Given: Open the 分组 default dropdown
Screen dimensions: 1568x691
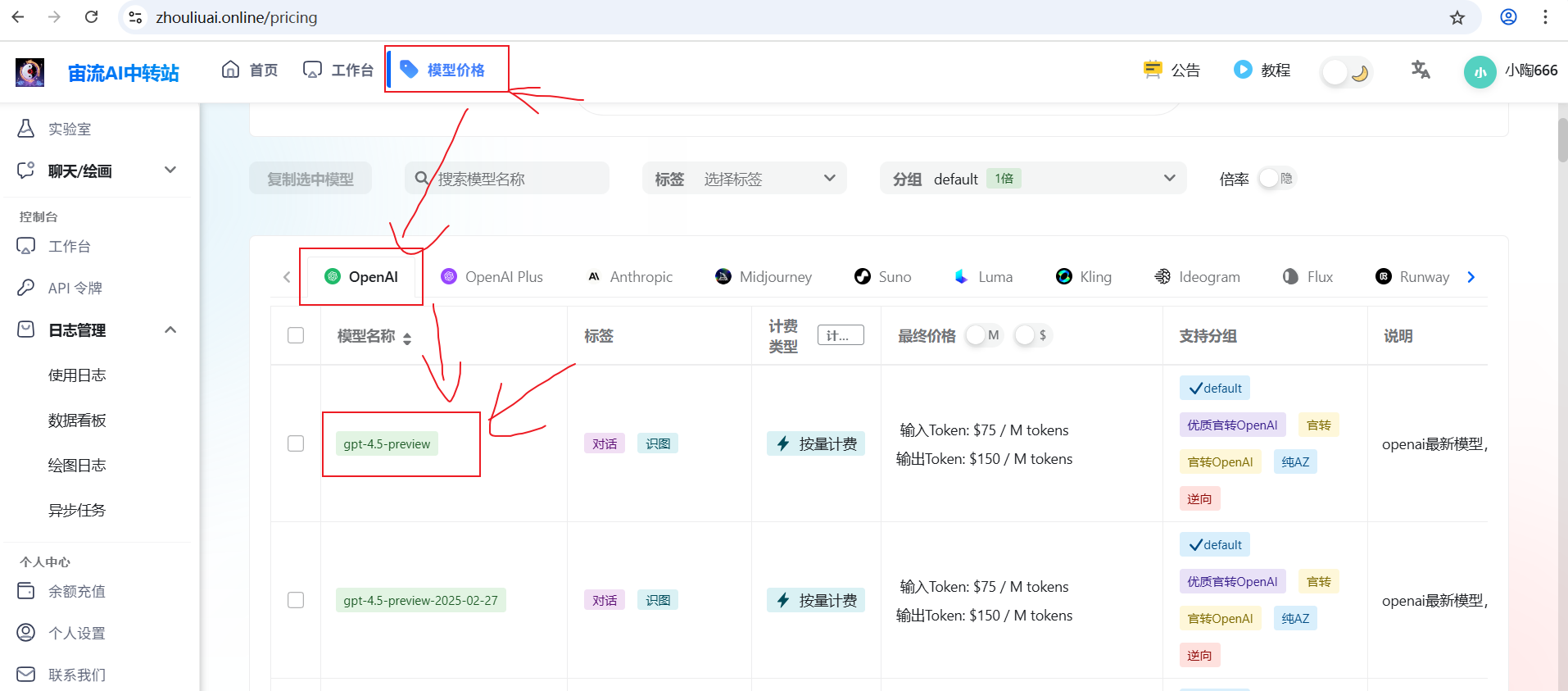Looking at the screenshot, I should [1034, 178].
